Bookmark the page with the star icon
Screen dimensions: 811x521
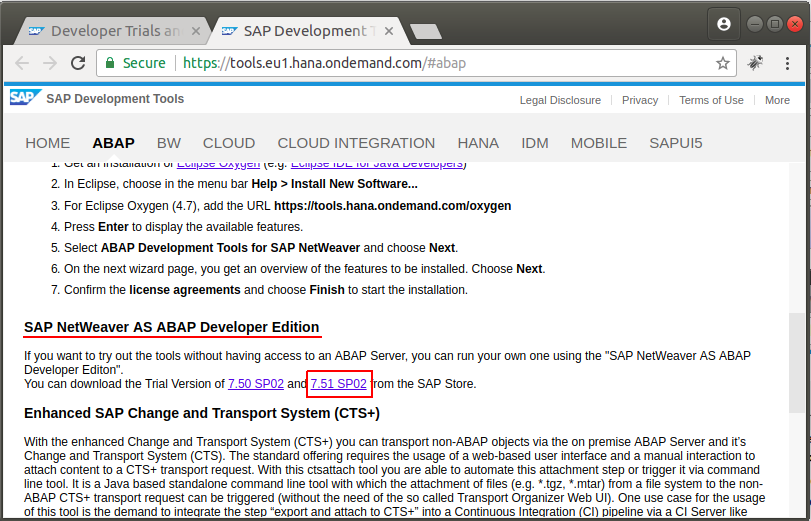[723, 63]
